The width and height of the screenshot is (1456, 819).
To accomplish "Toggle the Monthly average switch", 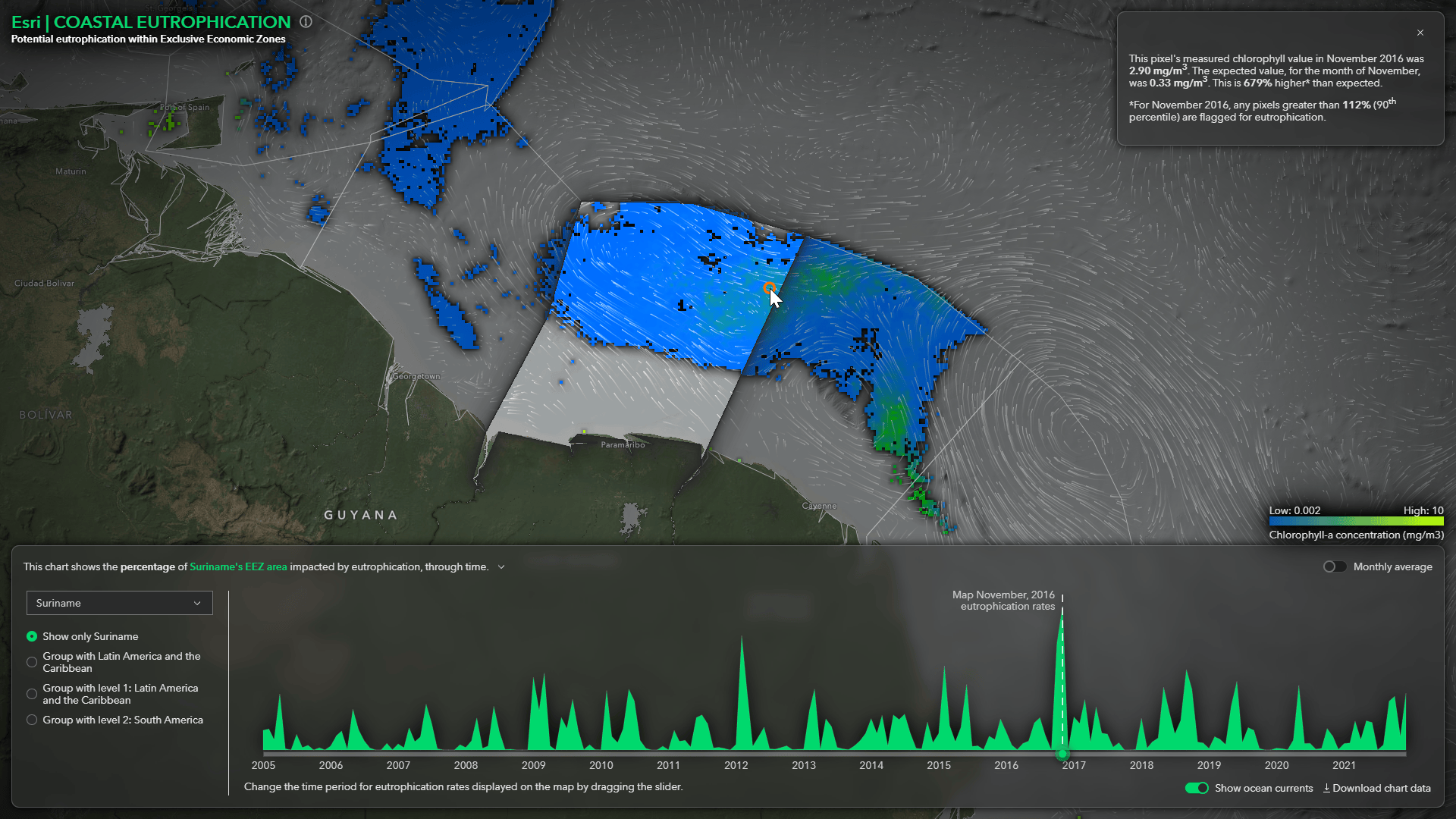I will (x=1334, y=566).
